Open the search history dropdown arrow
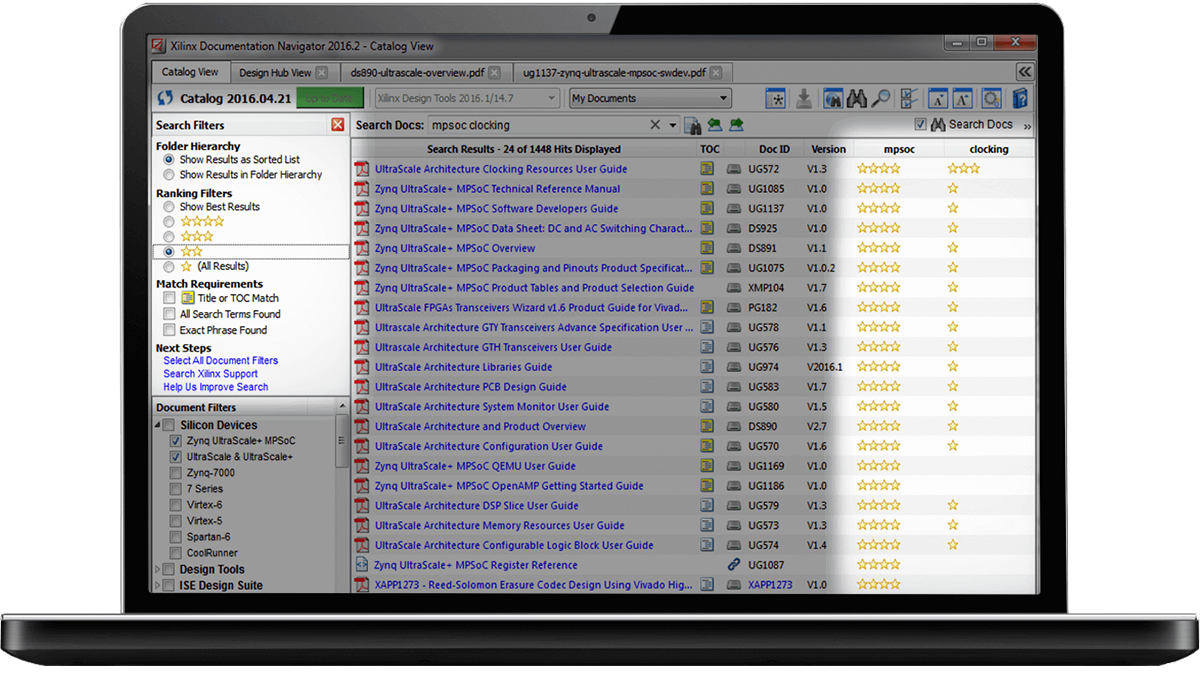 pyautogui.click(x=673, y=125)
